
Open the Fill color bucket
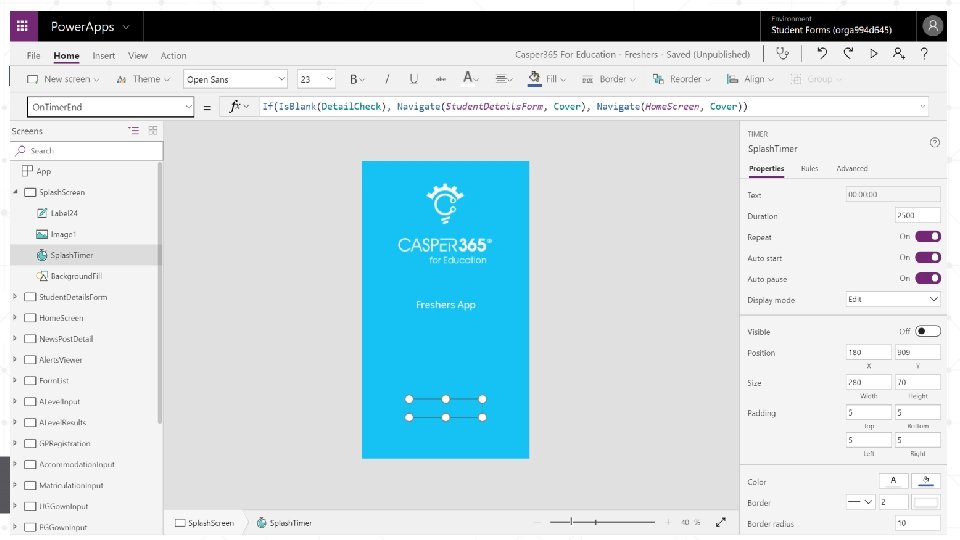pos(534,78)
